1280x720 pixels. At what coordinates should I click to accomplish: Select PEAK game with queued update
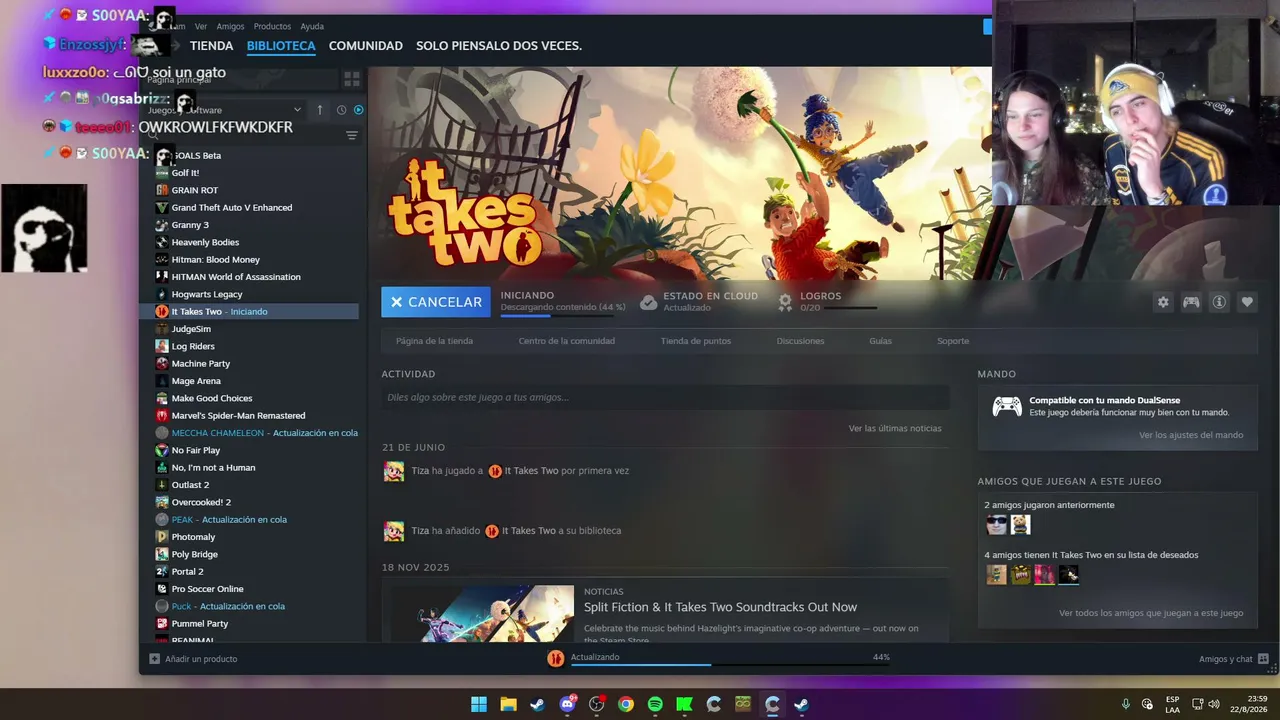[229, 520]
